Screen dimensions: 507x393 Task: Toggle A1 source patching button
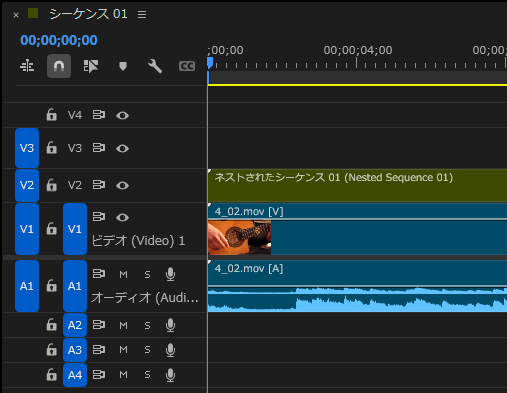27,286
